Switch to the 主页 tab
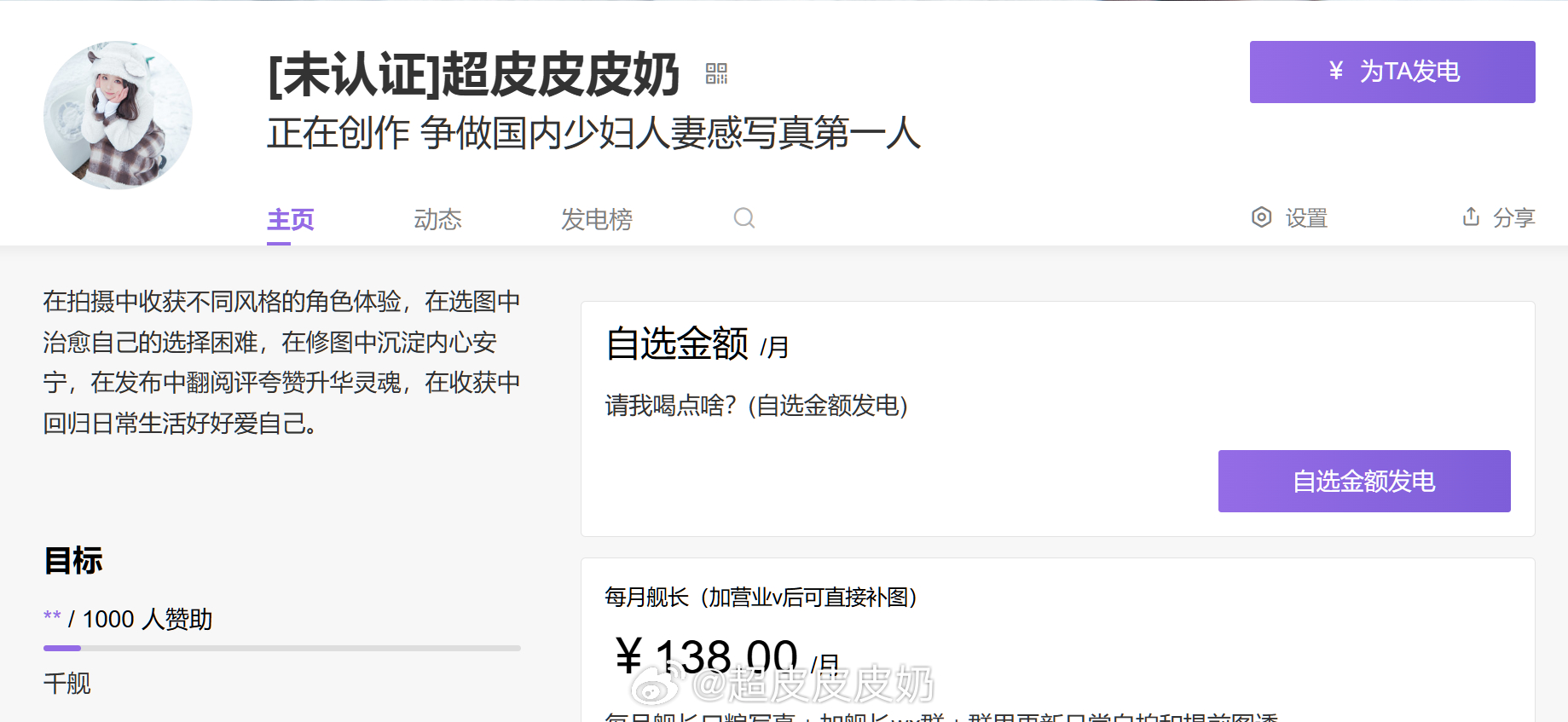Screen dimensions: 1568x722 click(291, 220)
